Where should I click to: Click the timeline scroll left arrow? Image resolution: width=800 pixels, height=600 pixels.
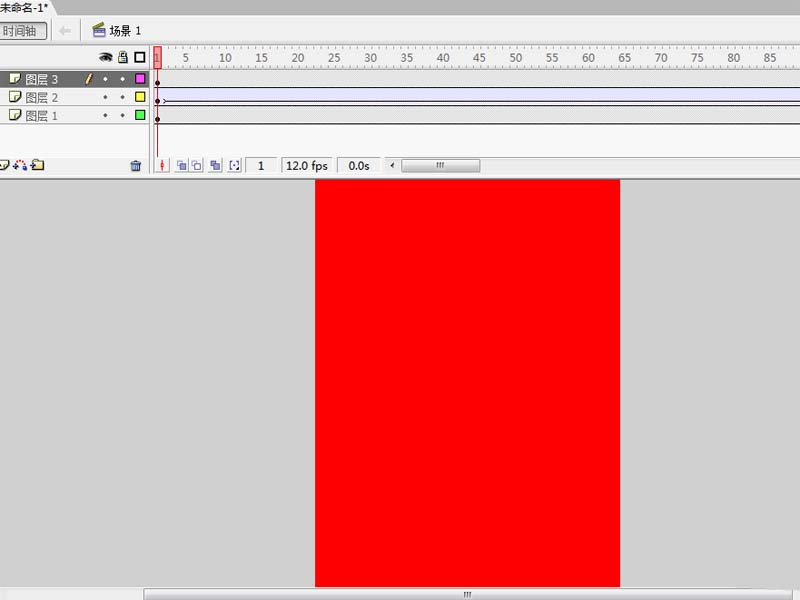click(x=392, y=165)
